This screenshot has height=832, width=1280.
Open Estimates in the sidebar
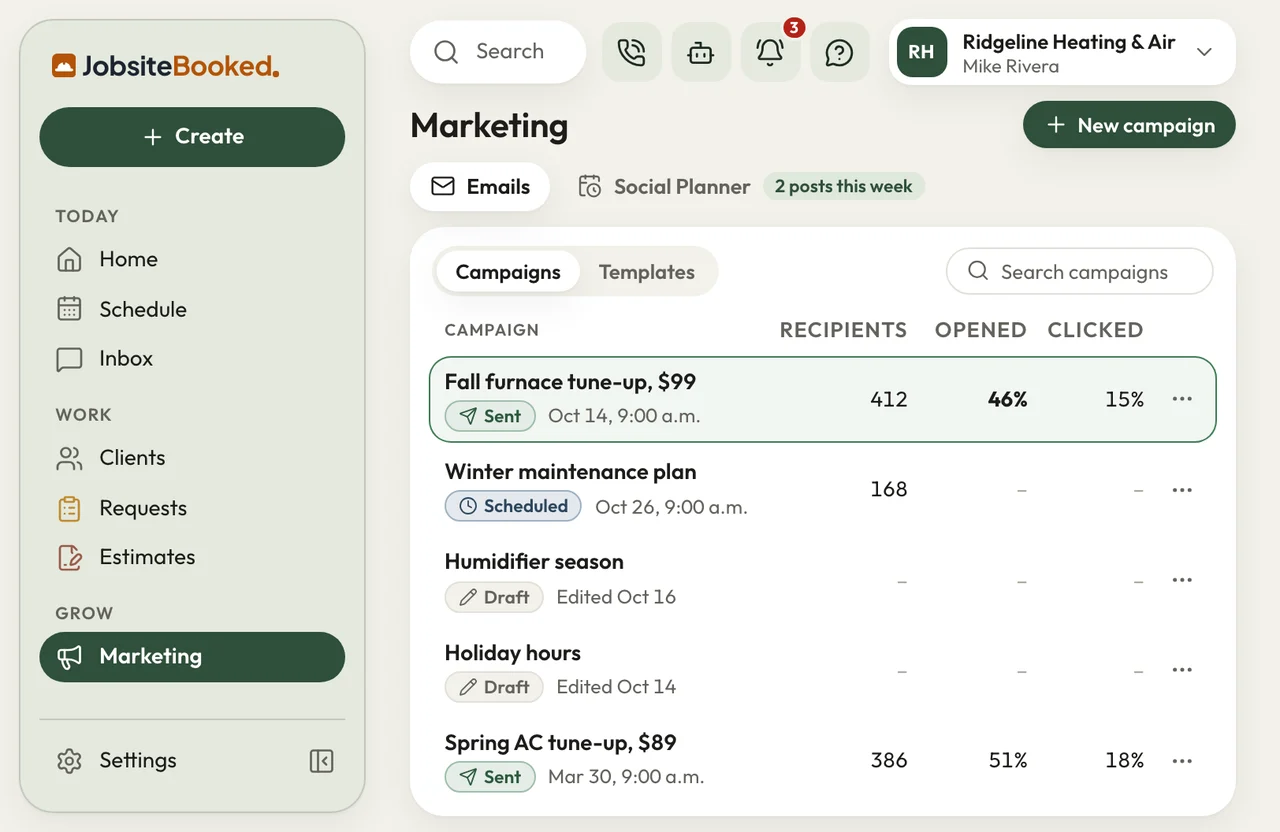tap(192, 557)
